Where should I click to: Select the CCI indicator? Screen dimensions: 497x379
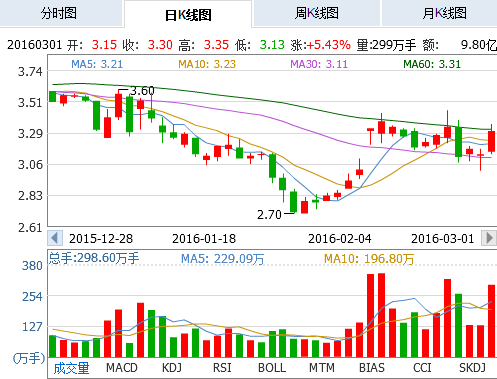tap(422, 368)
